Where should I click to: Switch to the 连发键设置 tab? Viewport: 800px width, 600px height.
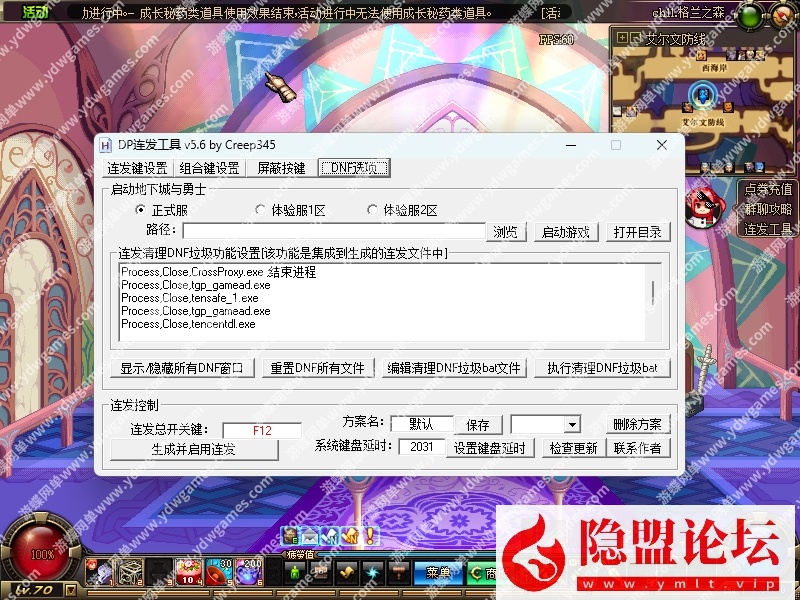[x=138, y=168]
